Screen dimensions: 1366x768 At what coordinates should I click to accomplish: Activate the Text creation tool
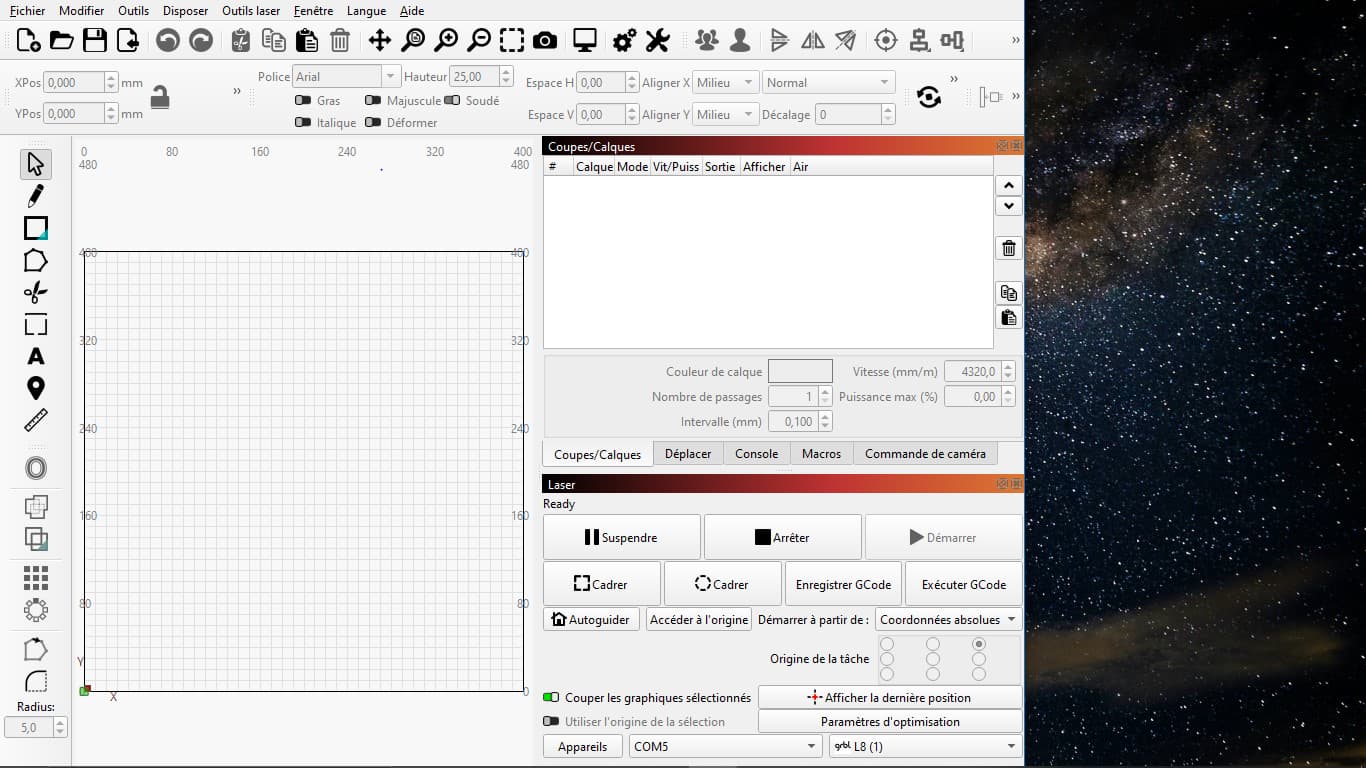(36, 356)
